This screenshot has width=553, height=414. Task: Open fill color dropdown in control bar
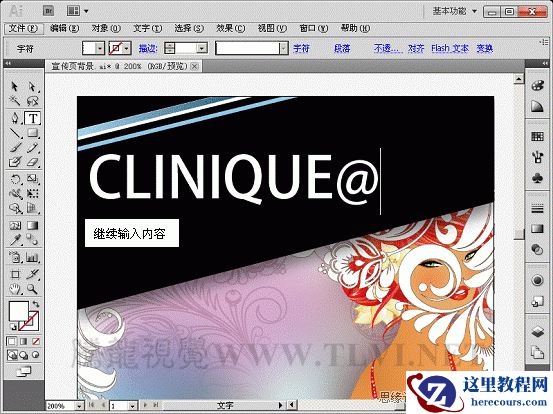(100, 48)
